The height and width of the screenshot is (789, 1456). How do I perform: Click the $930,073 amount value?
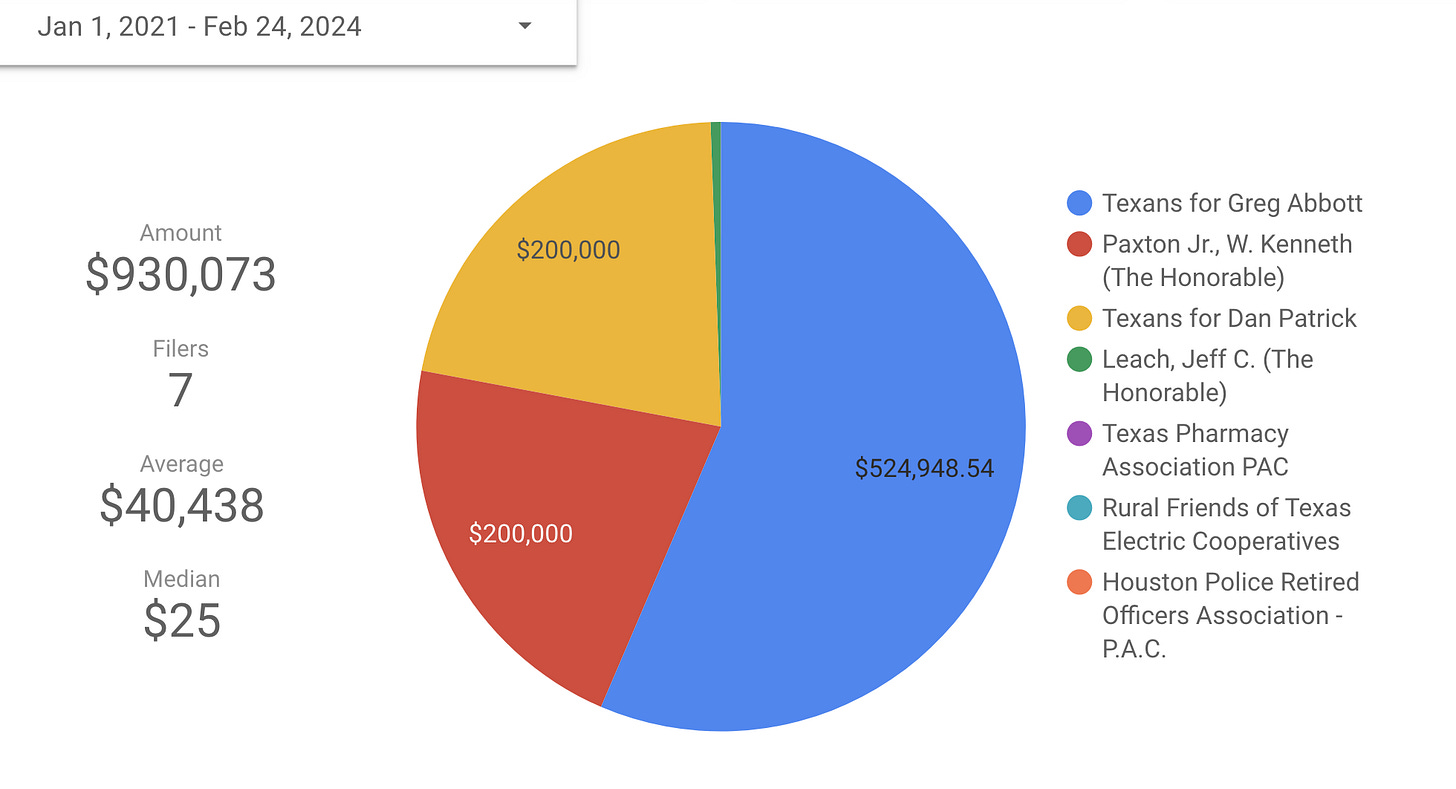pos(181,274)
